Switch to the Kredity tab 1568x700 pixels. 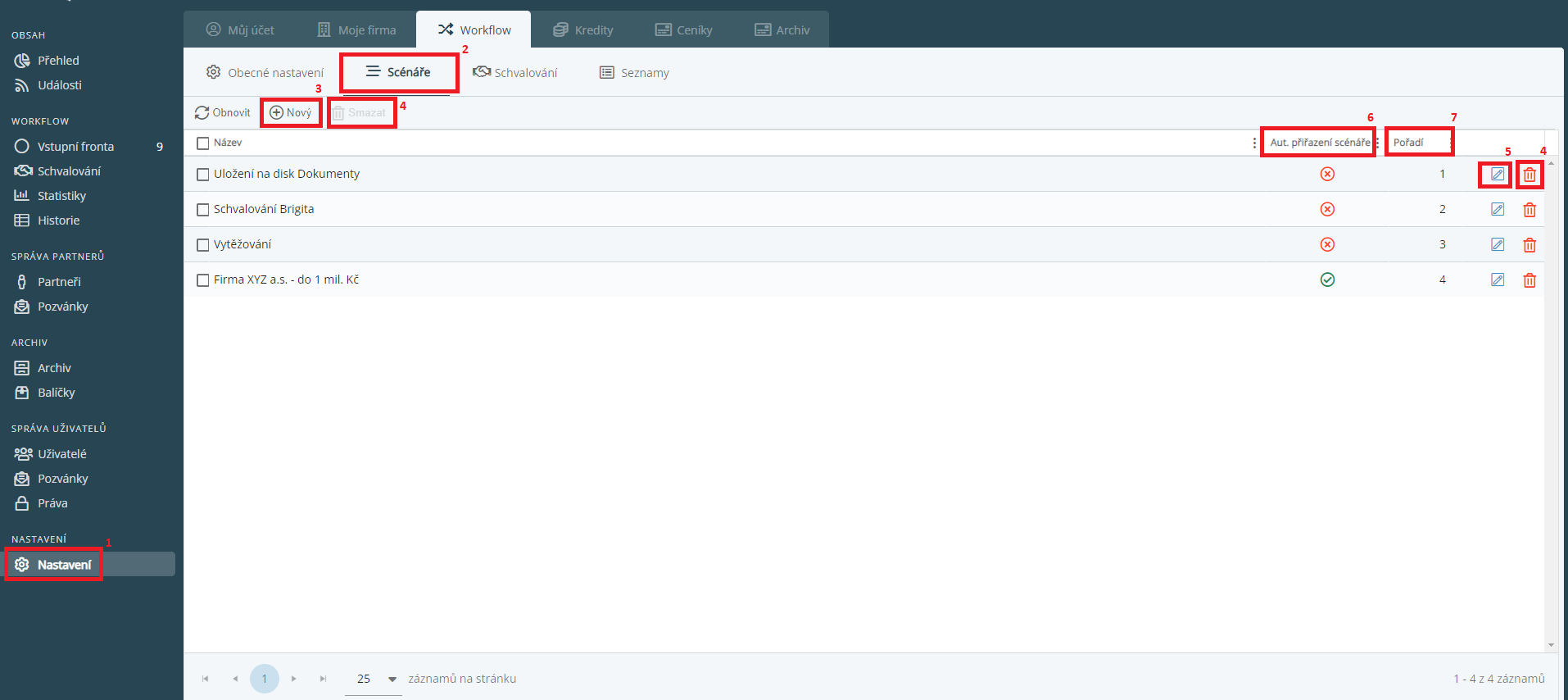coord(583,30)
